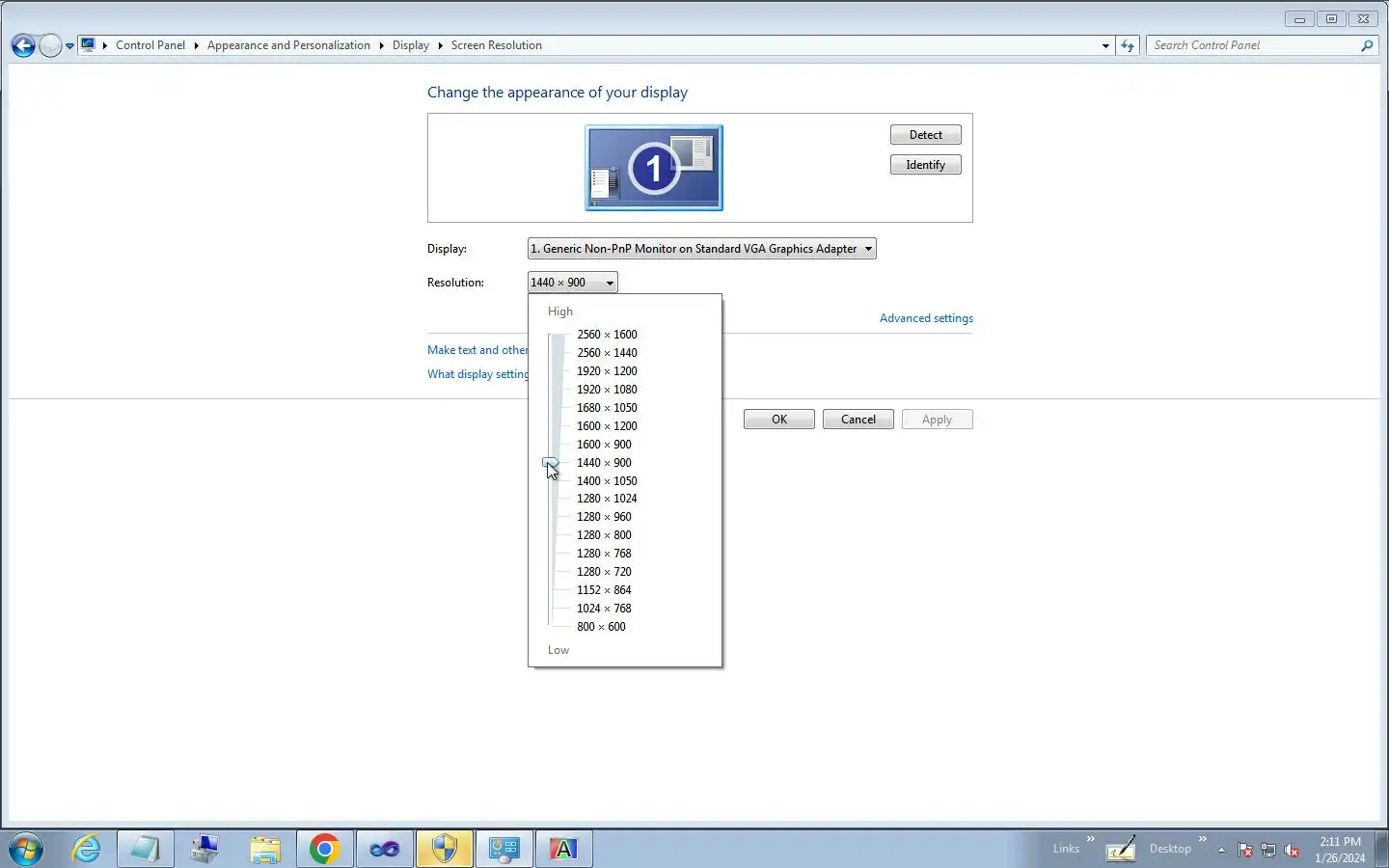This screenshot has height=868, width=1389.
Task: Open Make text and other items link
Action: (477, 350)
